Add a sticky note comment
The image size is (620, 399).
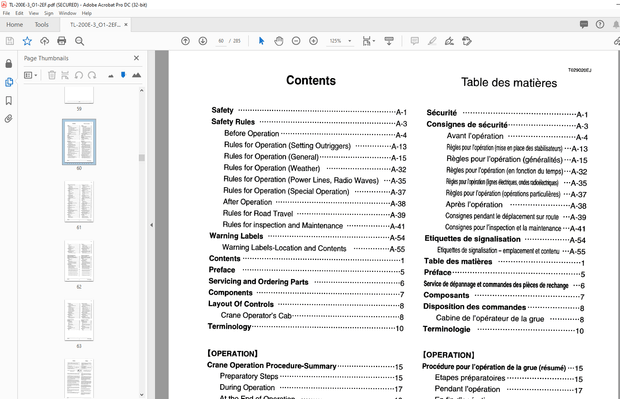point(415,41)
